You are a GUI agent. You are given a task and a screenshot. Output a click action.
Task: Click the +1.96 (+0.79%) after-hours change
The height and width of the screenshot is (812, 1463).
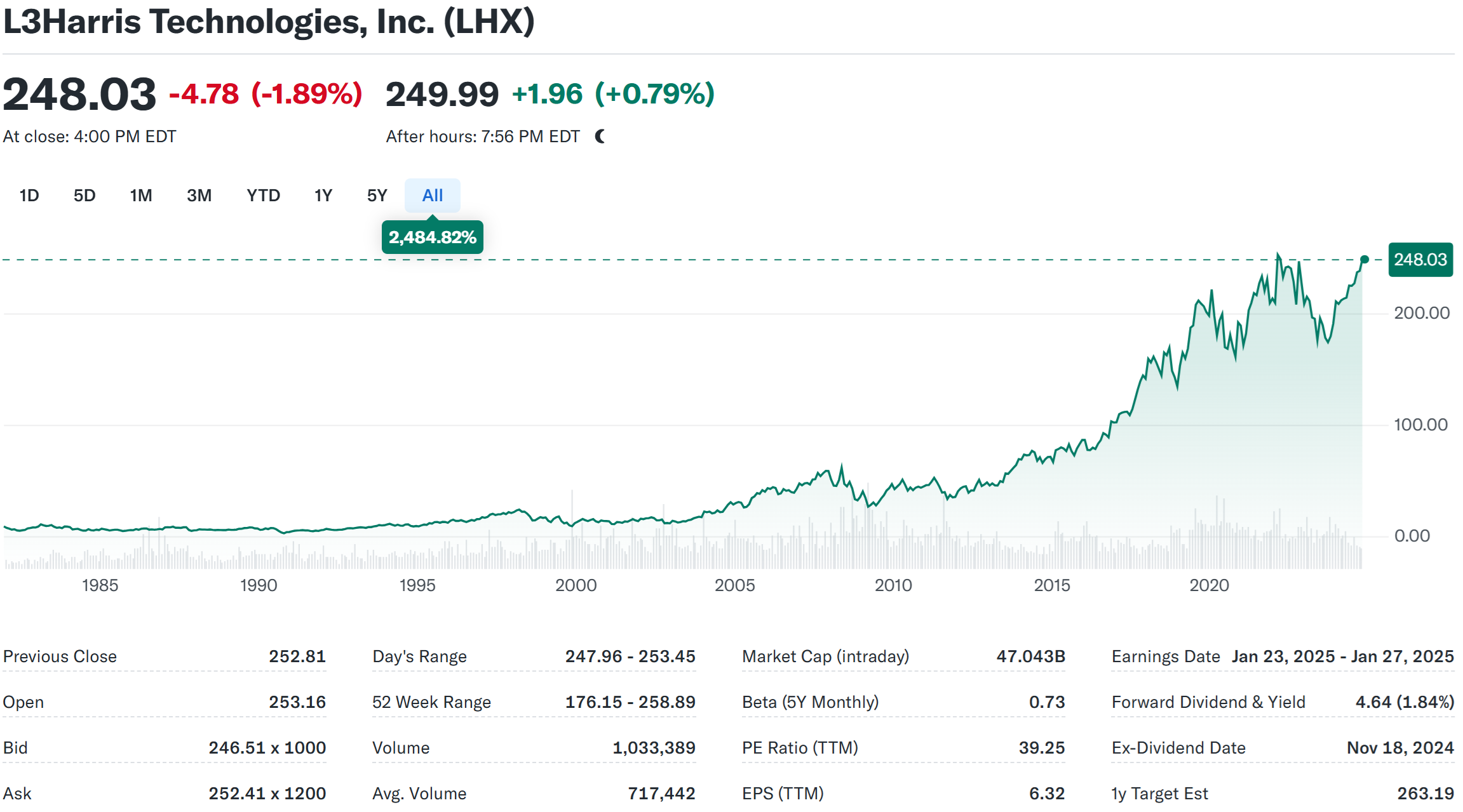click(x=614, y=94)
